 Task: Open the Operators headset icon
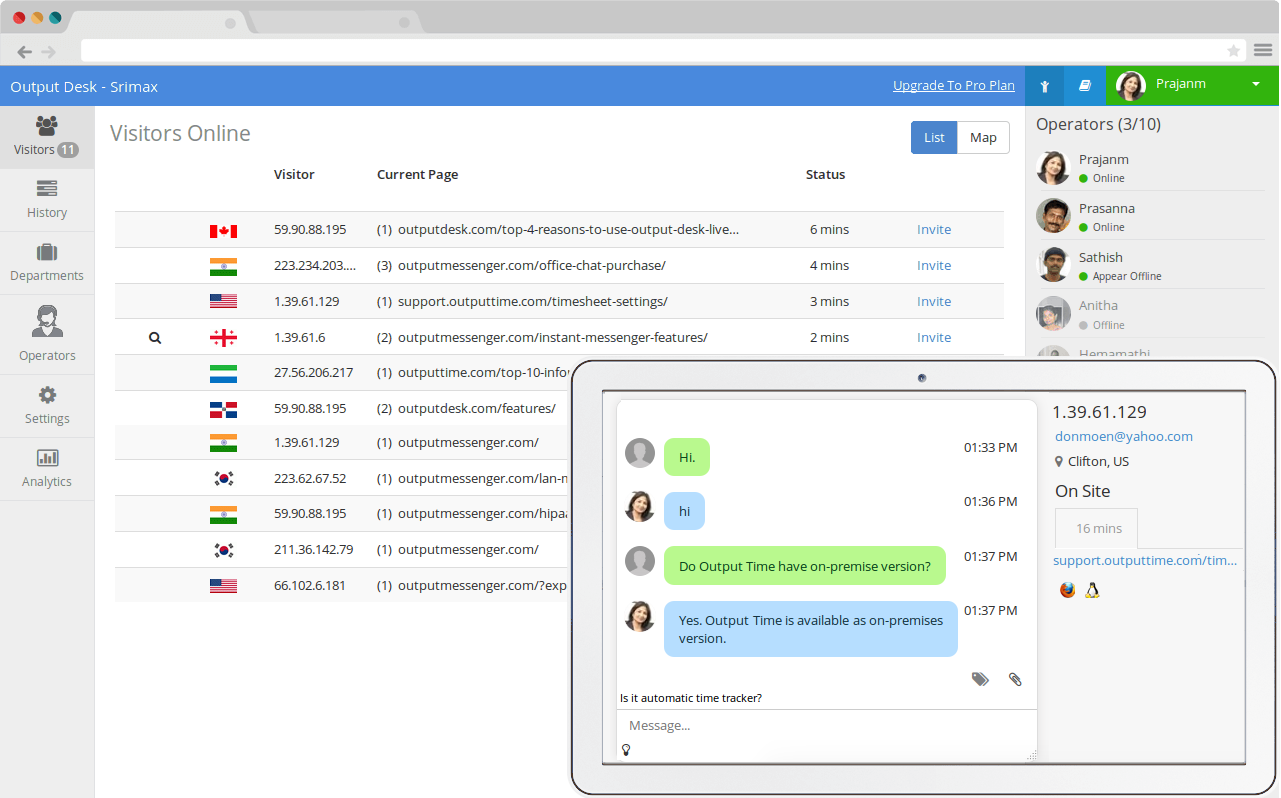(x=47, y=322)
